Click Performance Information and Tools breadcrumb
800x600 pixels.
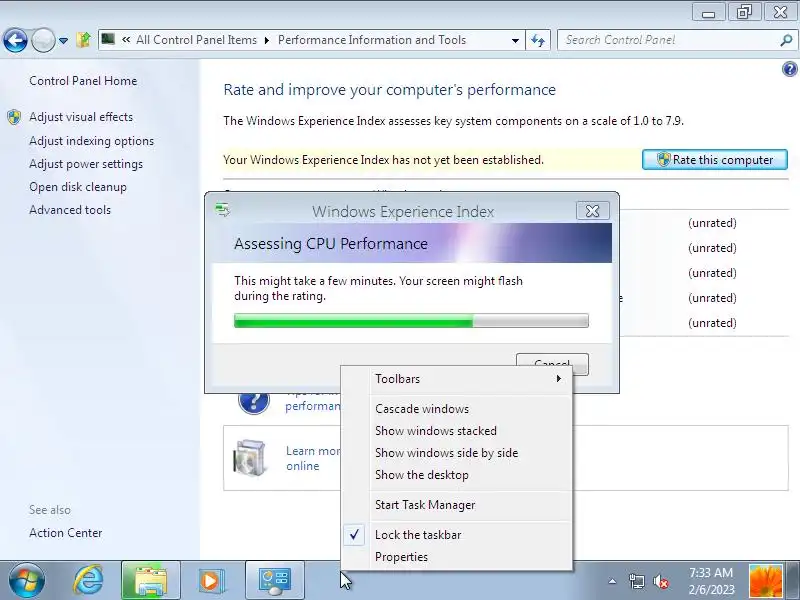pyautogui.click(x=372, y=40)
